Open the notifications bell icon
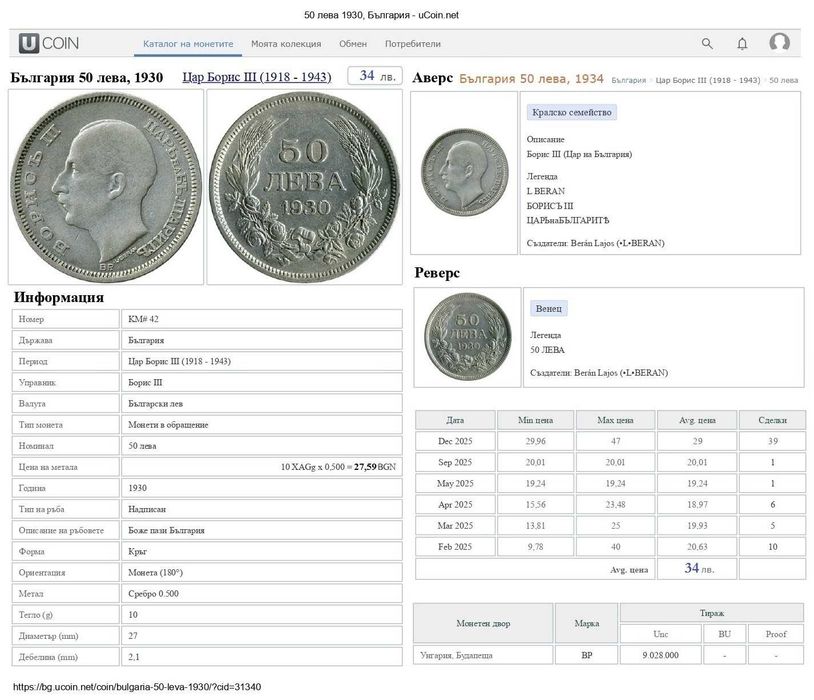 click(x=742, y=44)
